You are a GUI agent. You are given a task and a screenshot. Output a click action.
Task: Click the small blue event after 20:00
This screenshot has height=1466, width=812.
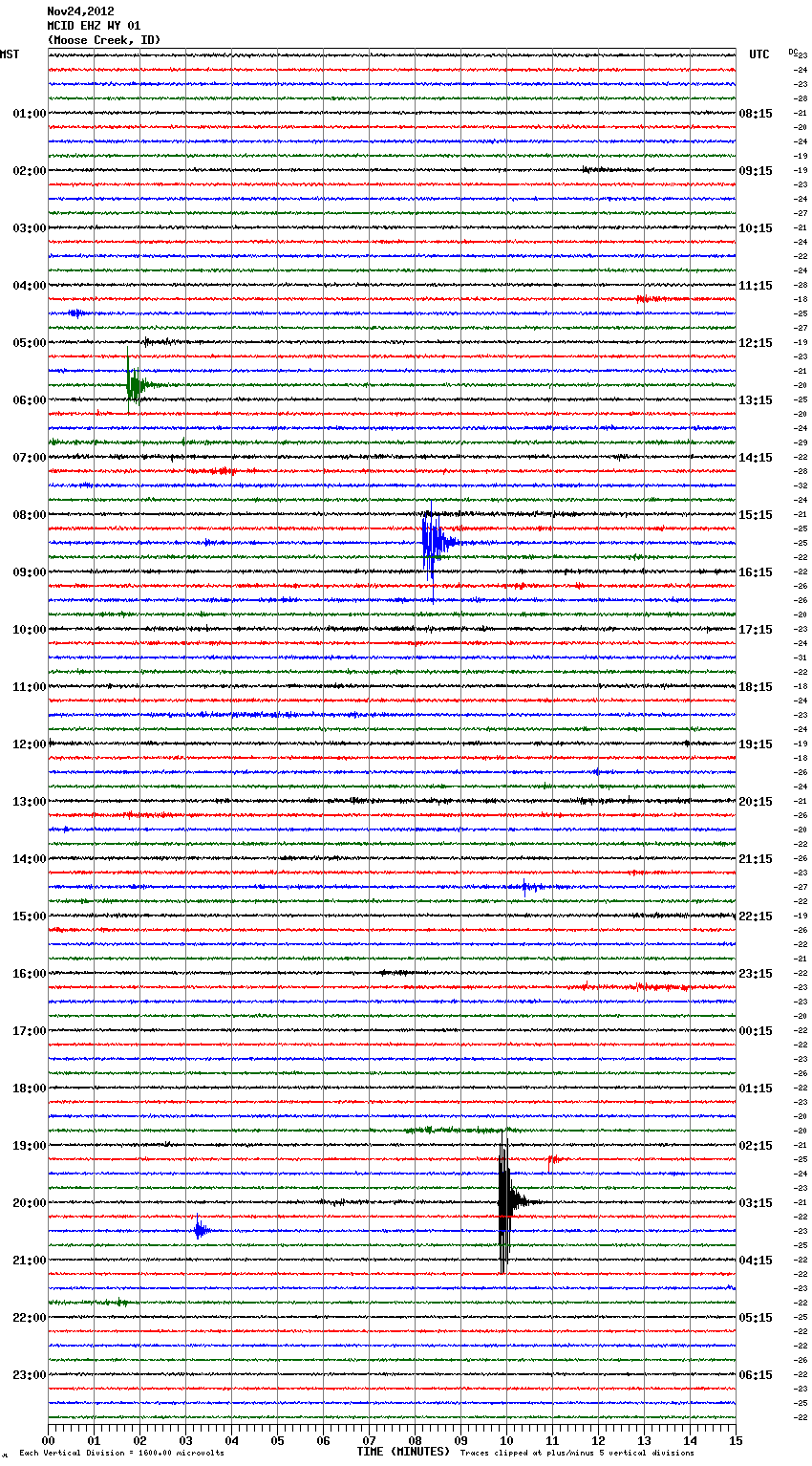[x=200, y=1231]
